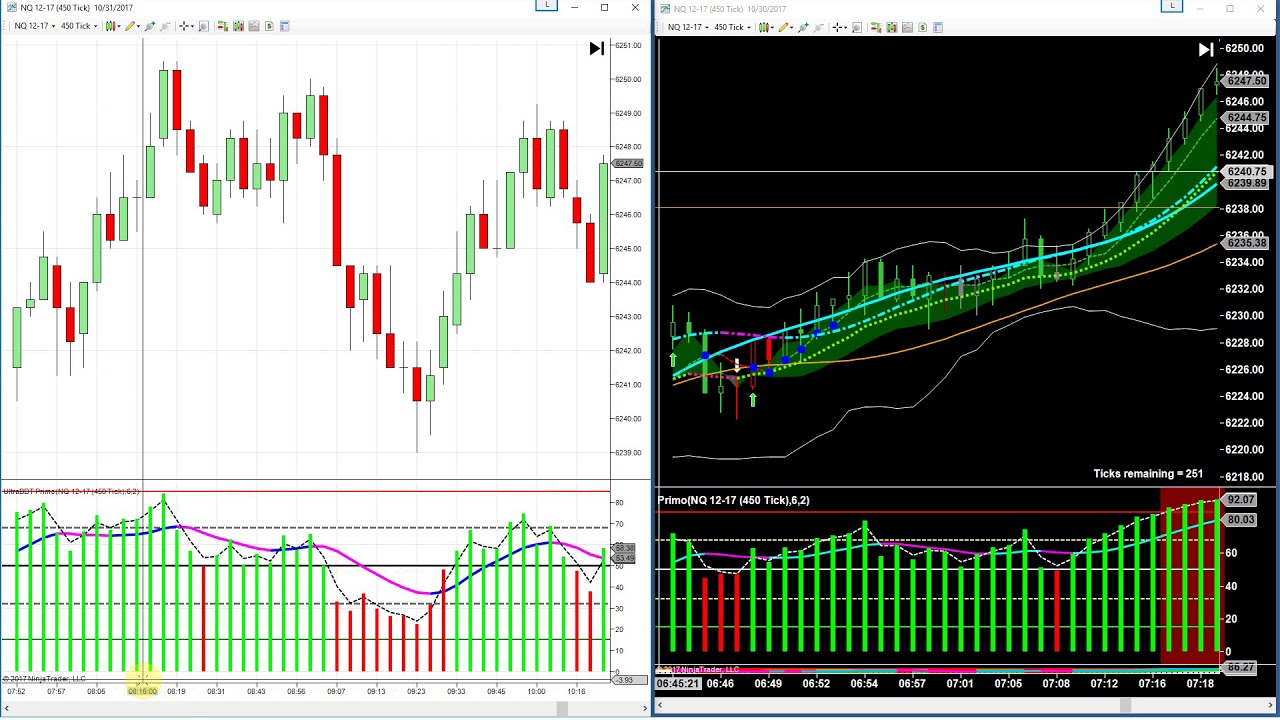Open the 450 Tick interval dropdown in right chart

coord(732,27)
